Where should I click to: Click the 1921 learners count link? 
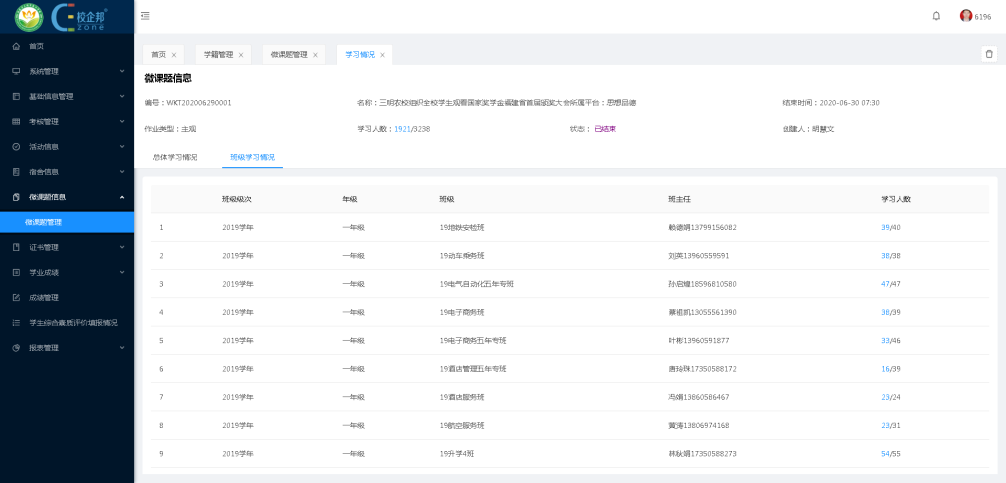pyautogui.click(x=402, y=129)
